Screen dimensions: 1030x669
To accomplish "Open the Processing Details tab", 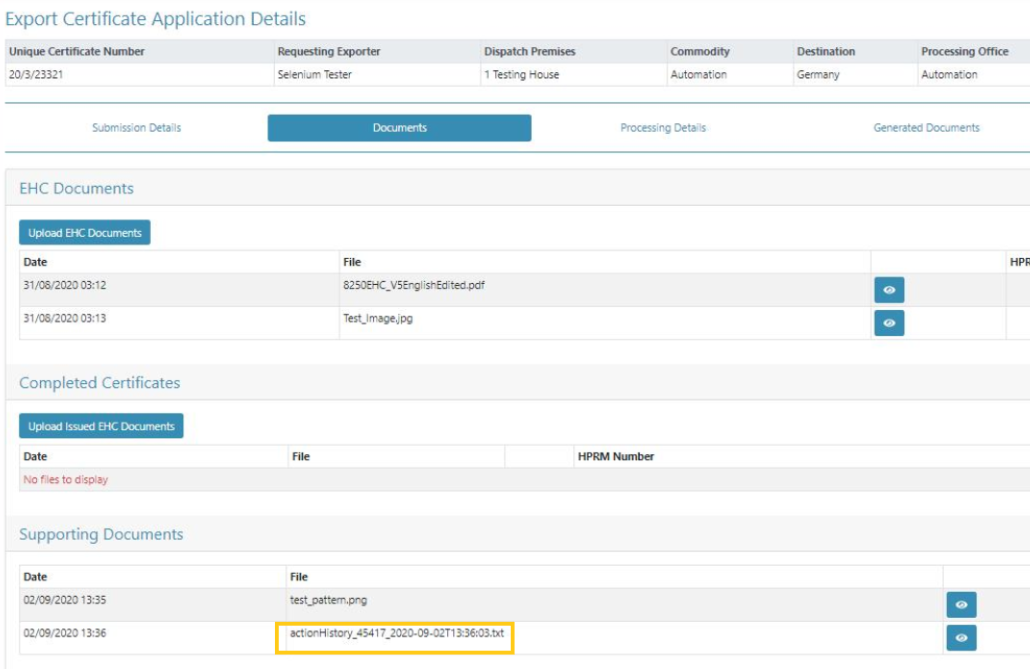I will click(663, 128).
